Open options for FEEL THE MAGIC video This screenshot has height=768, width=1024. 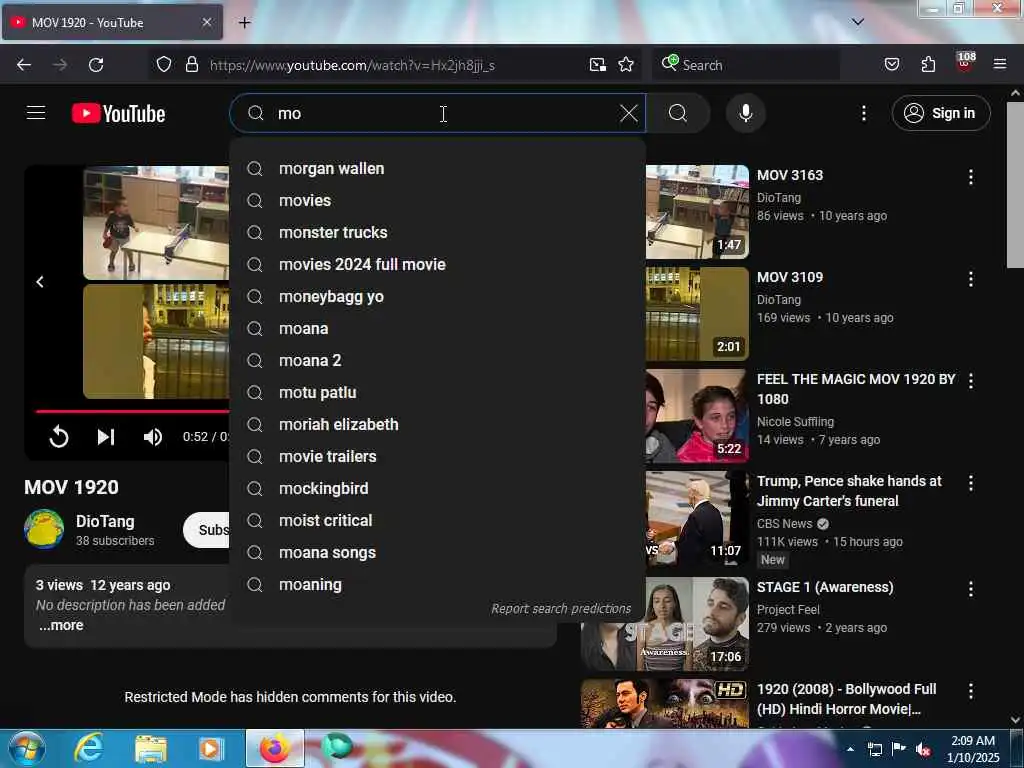(x=970, y=381)
